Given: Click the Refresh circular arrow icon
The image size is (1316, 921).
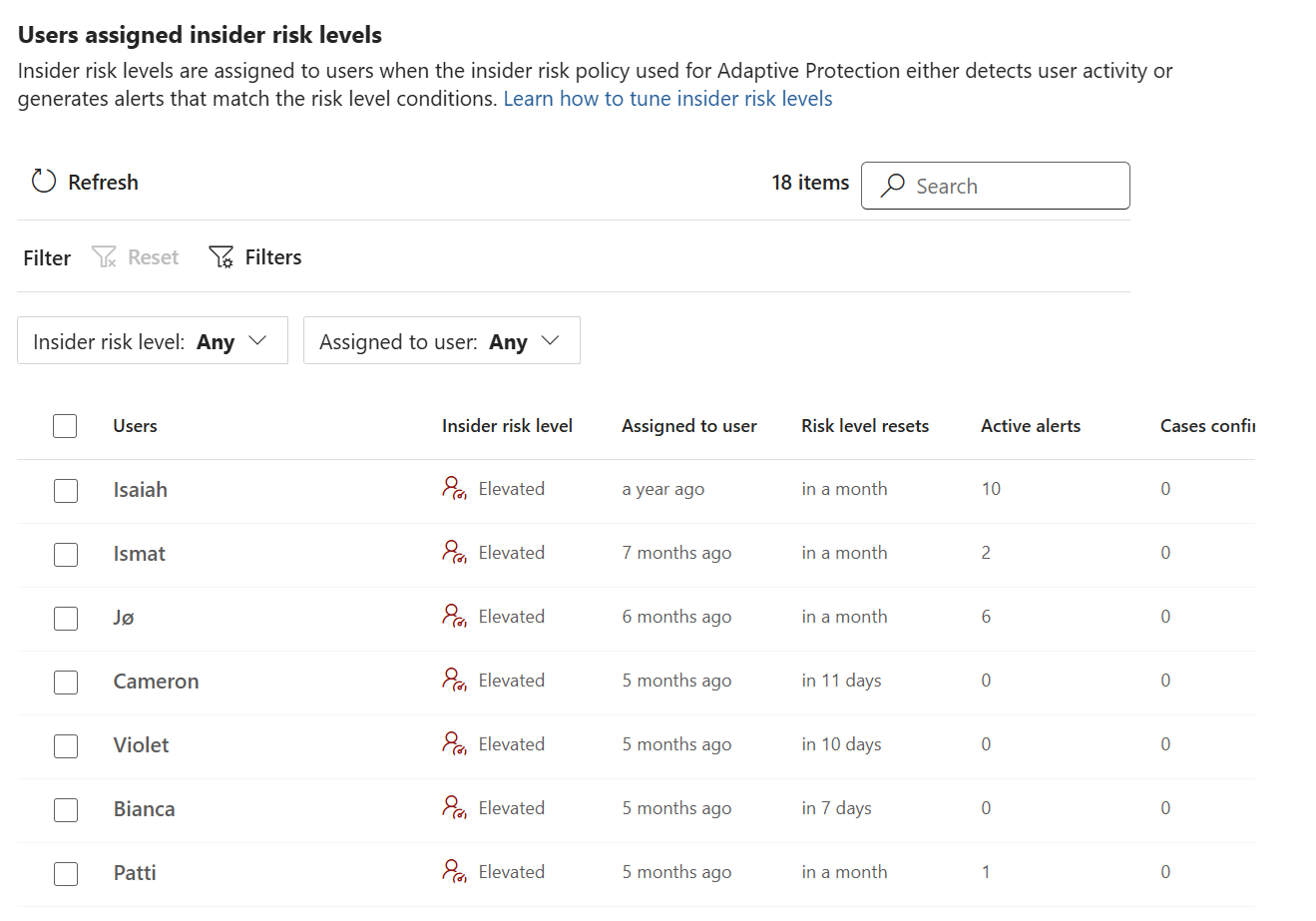Looking at the screenshot, I should (x=44, y=182).
